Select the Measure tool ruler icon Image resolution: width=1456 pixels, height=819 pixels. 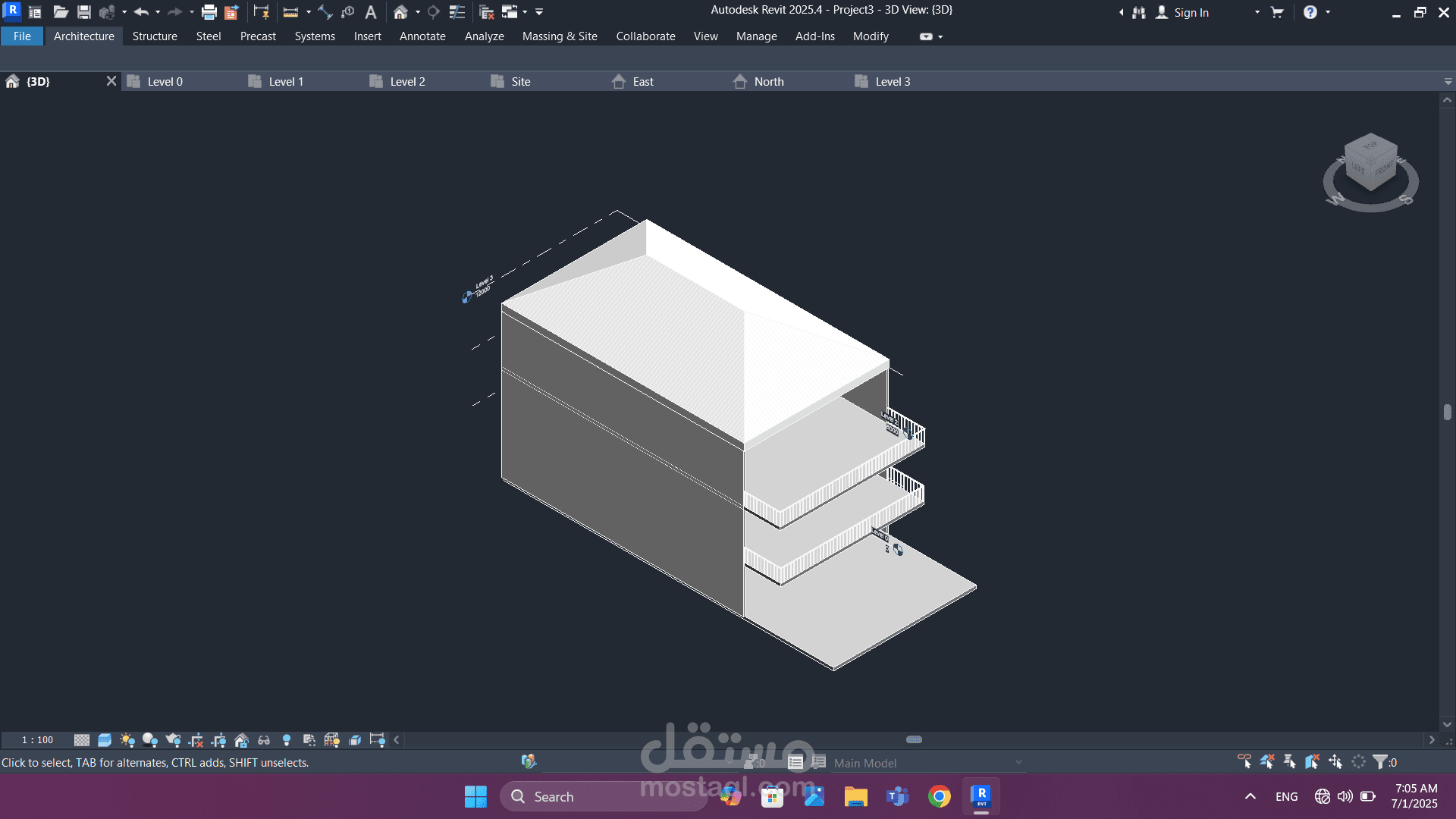coord(290,12)
